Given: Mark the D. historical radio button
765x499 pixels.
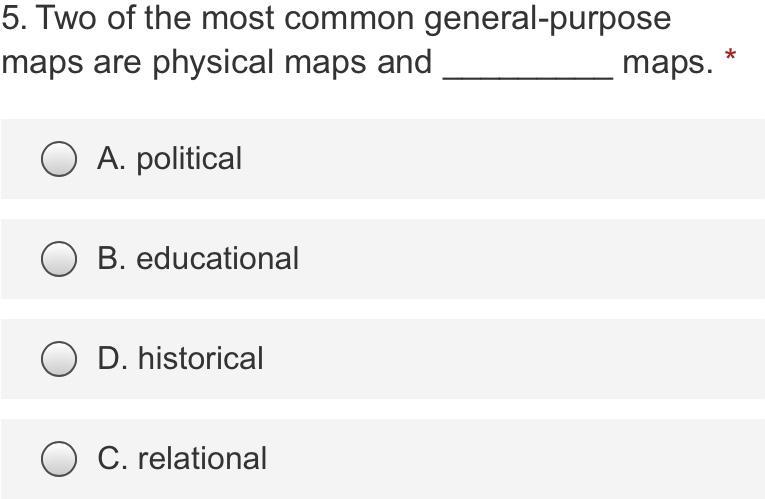Looking at the screenshot, I should coord(59,359).
